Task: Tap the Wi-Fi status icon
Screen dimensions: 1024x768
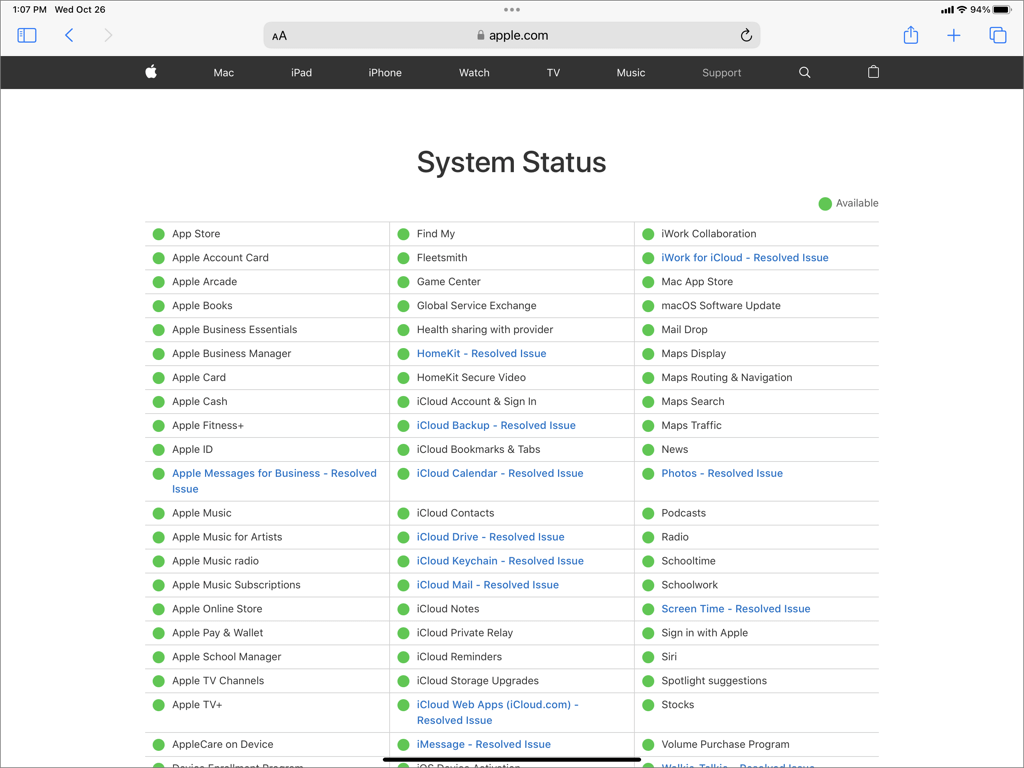Action: (961, 10)
